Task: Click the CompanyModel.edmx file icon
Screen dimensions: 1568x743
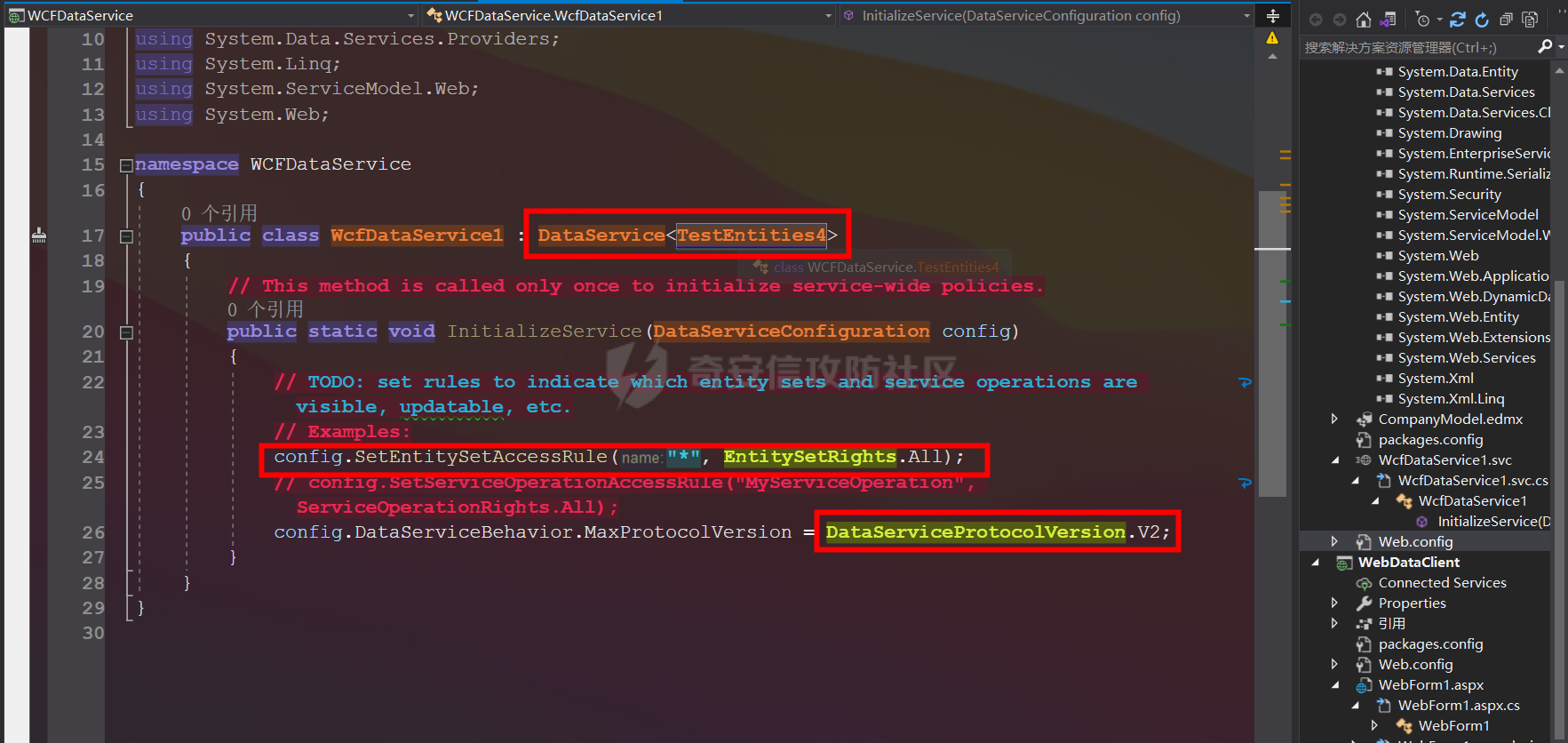Action: click(1364, 419)
